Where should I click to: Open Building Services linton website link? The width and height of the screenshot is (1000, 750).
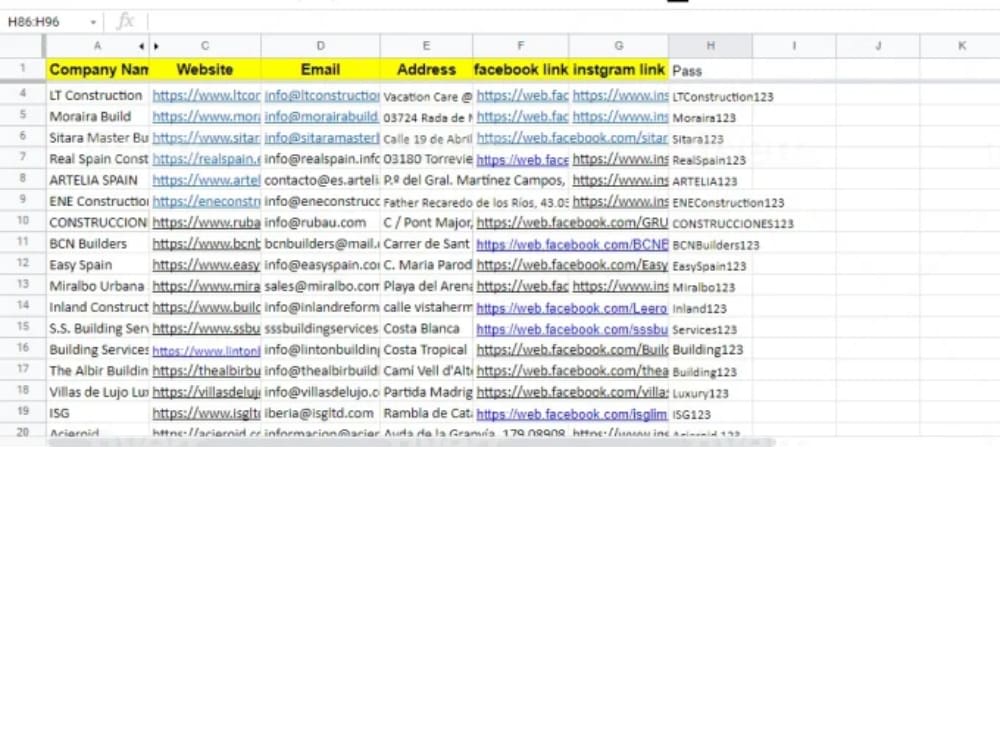[x=206, y=350]
